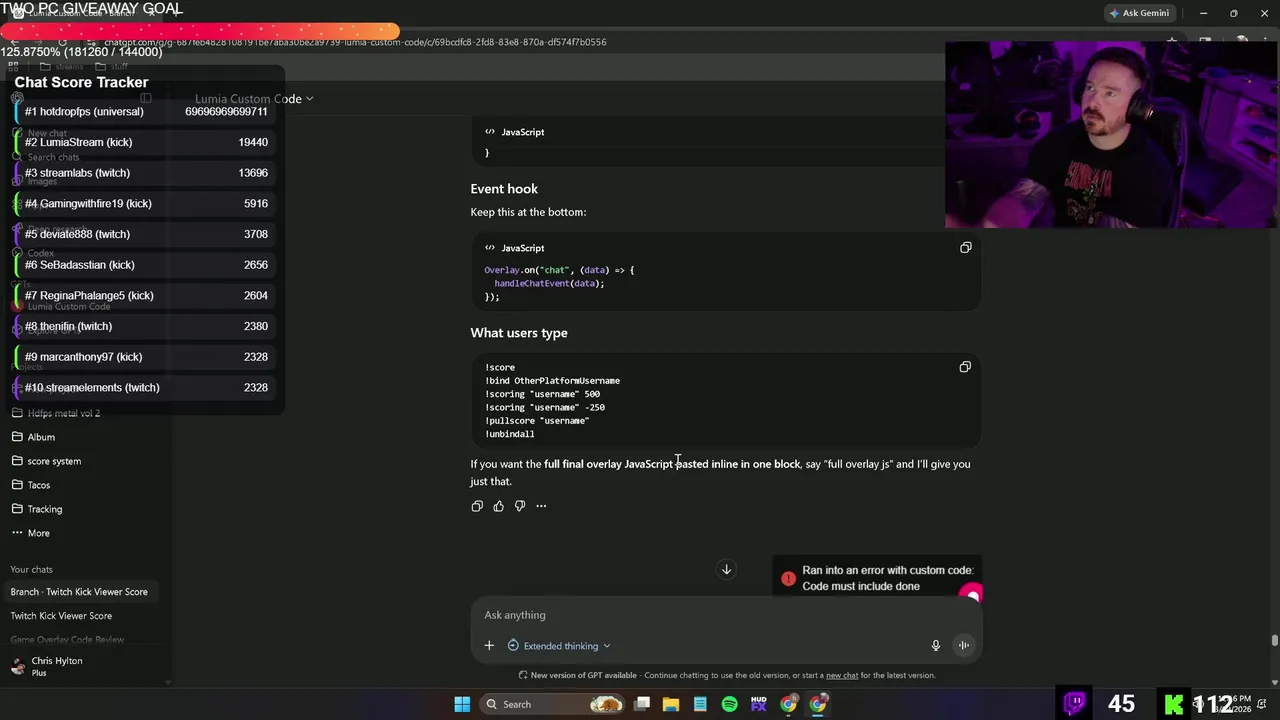1280x720 pixels.
Task: Start voice dictation with microphone
Action: (936, 646)
